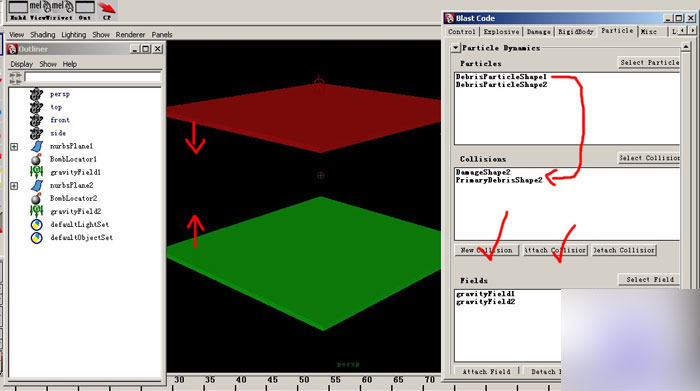
Task: Select gravityField1 in Fields list
Action: click(485, 294)
